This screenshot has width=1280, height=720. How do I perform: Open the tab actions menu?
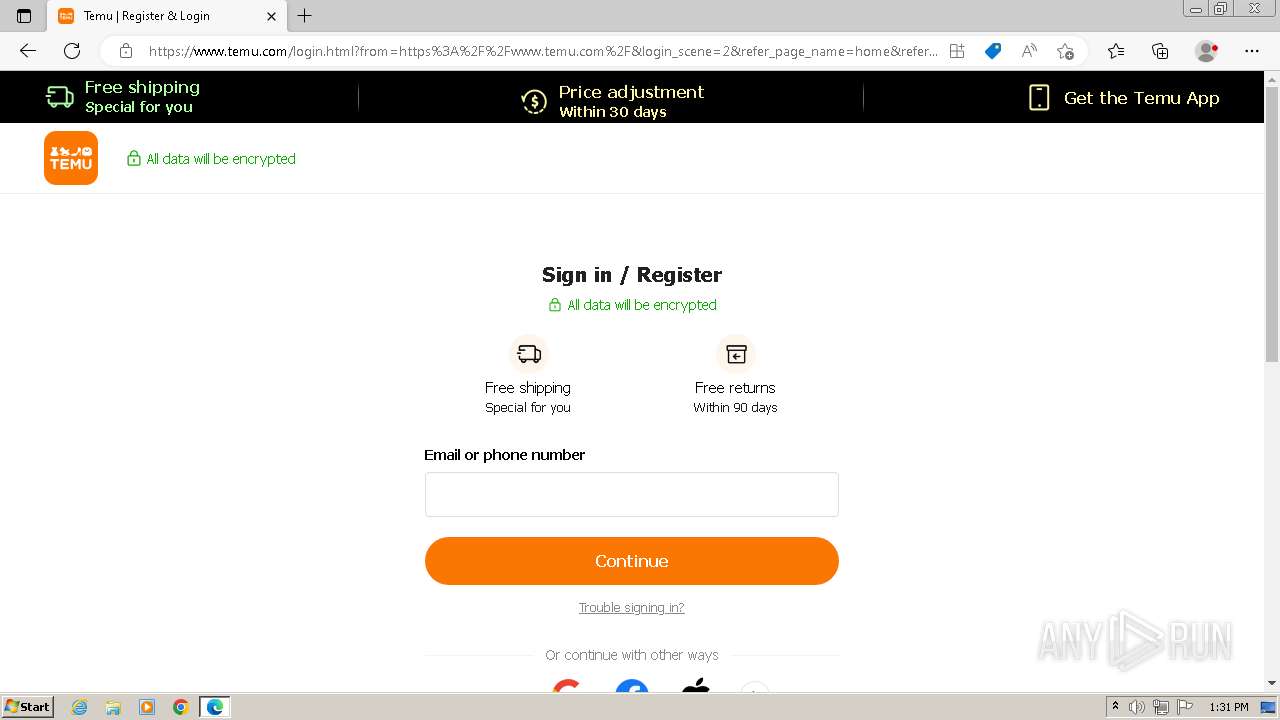pyautogui.click(x=24, y=16)
